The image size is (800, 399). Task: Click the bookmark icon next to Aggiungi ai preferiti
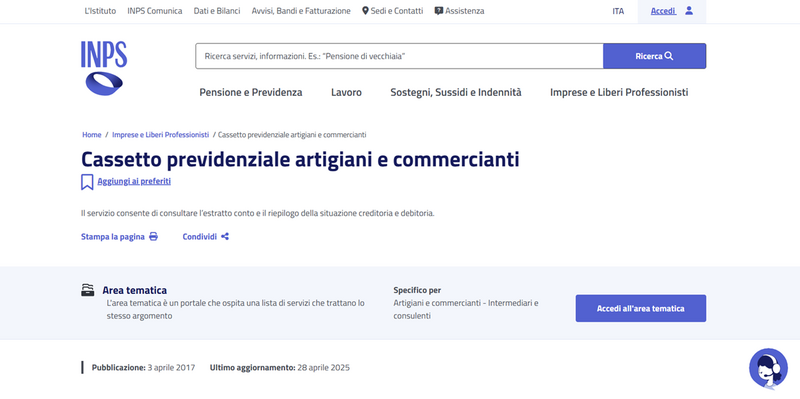click(x=87, y=182)
